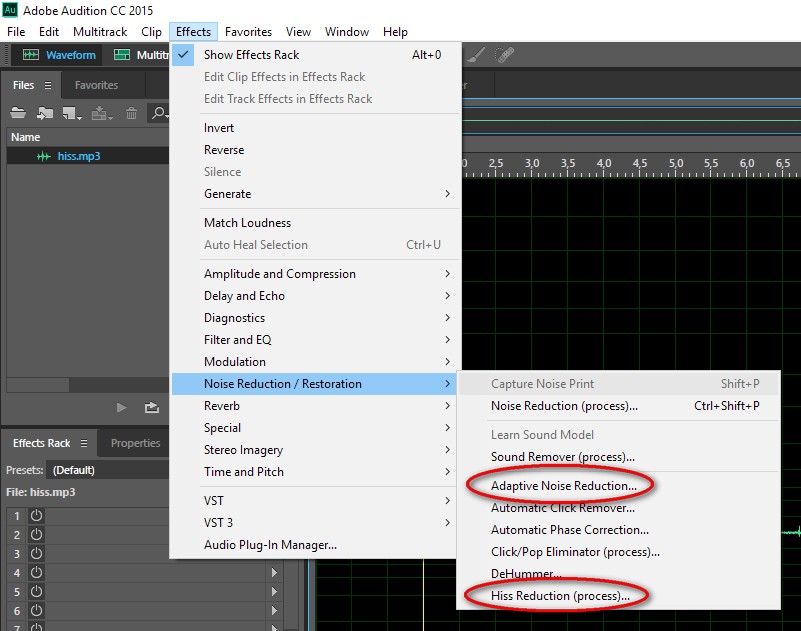This screenshot has width=801, height=631.
Task: Click the Import File icon in Files panel
Action: pyautogui.click(x=45, y=113)
